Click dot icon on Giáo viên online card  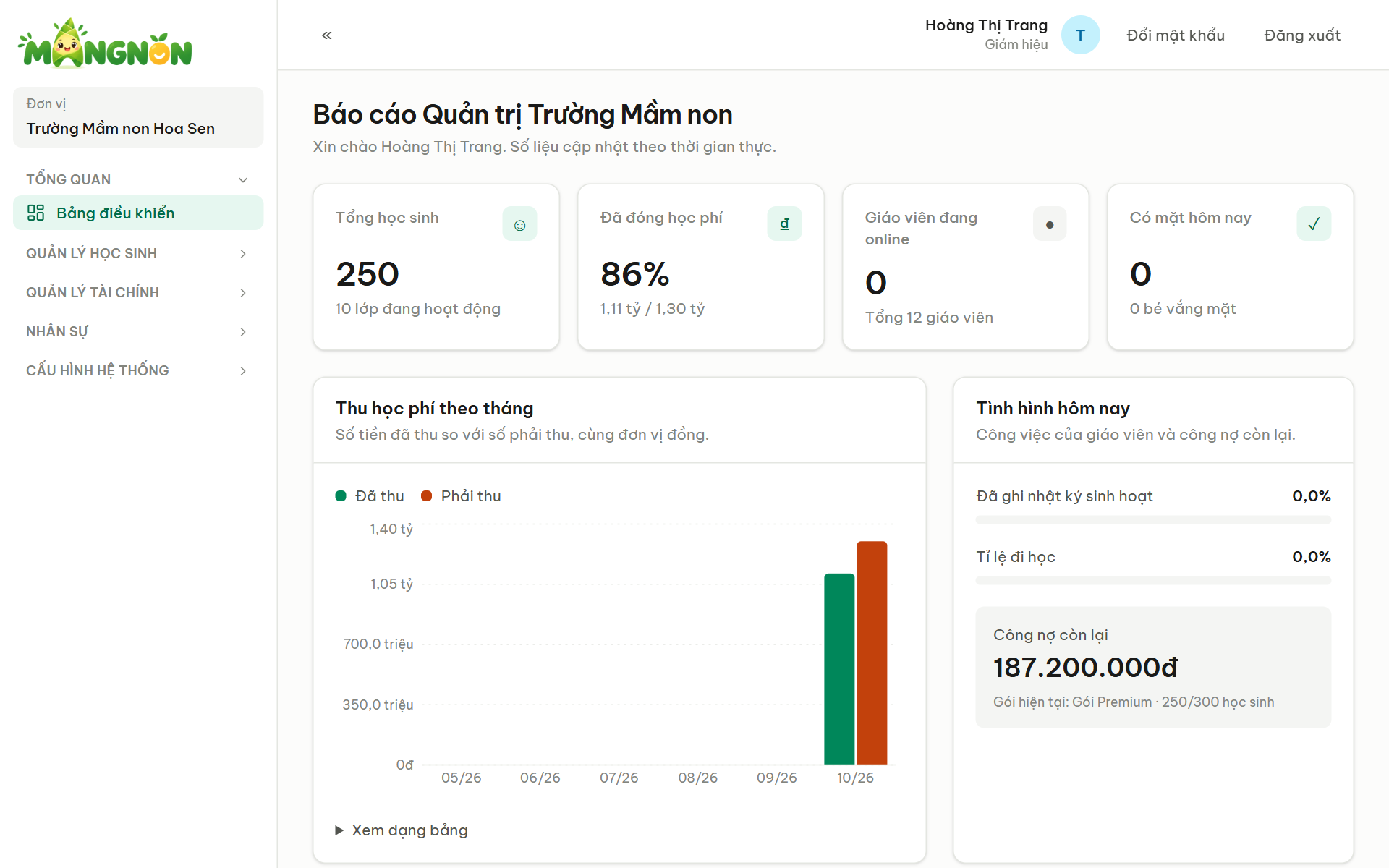(1049, 224)
